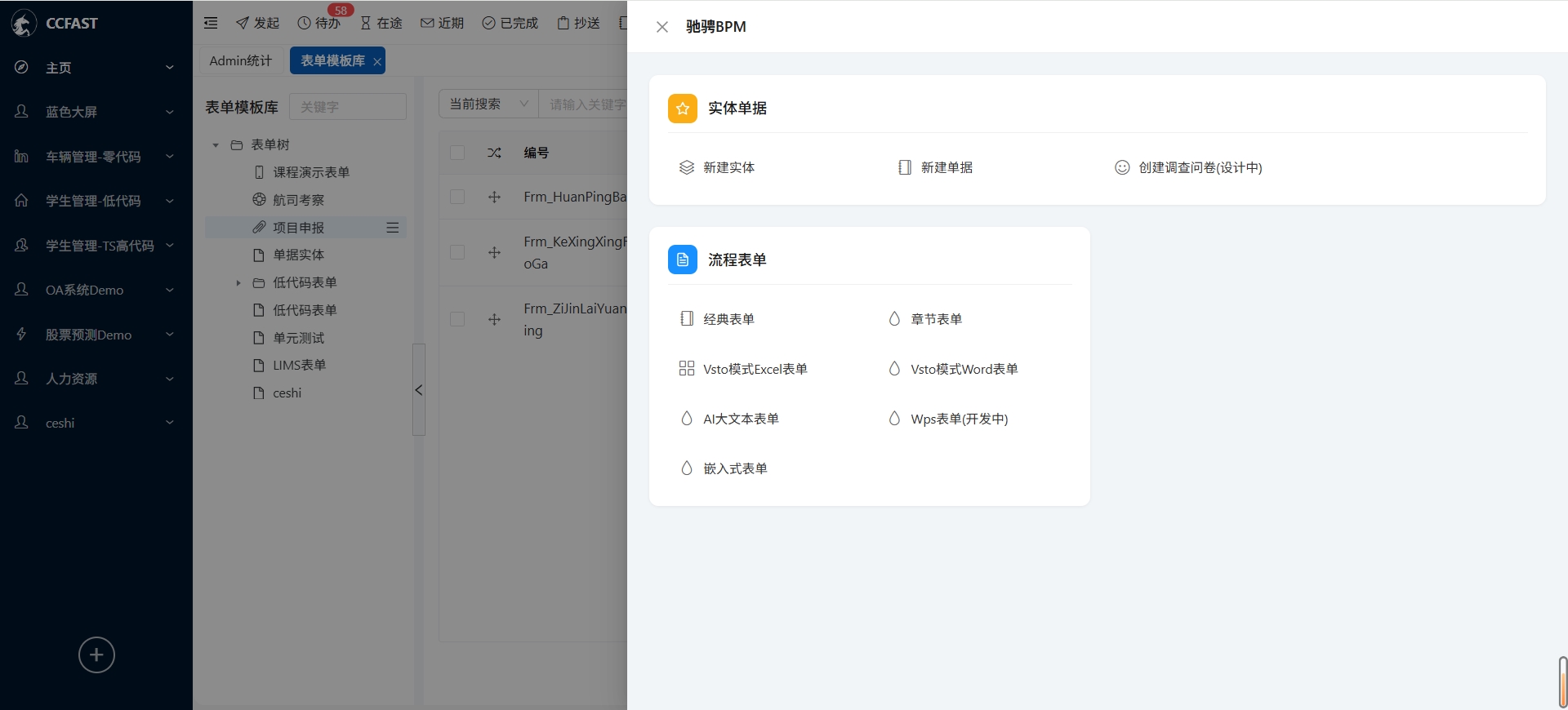1568x710 pixels.
Task: Select 单元测试 in the tree
Action: tap(298, 338)
